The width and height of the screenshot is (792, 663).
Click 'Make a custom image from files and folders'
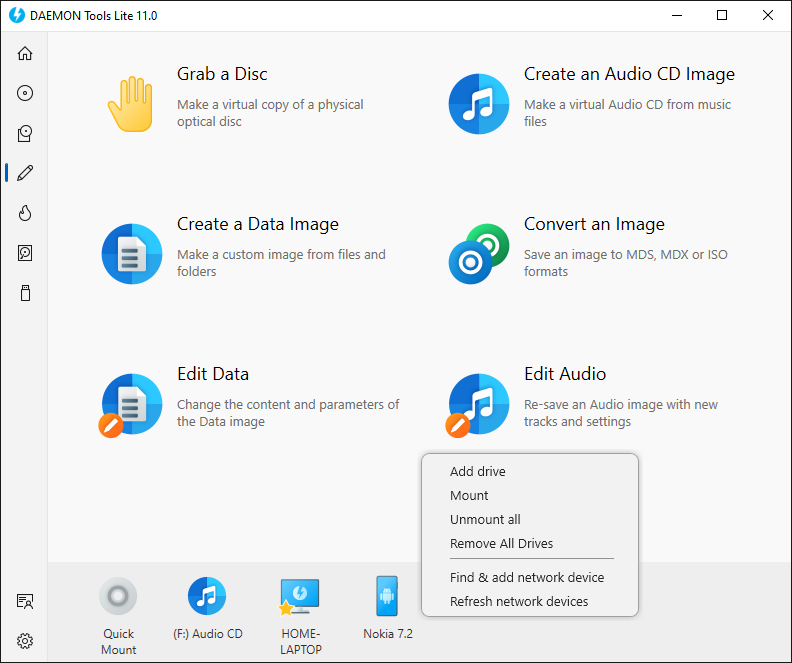pos(281,263)
